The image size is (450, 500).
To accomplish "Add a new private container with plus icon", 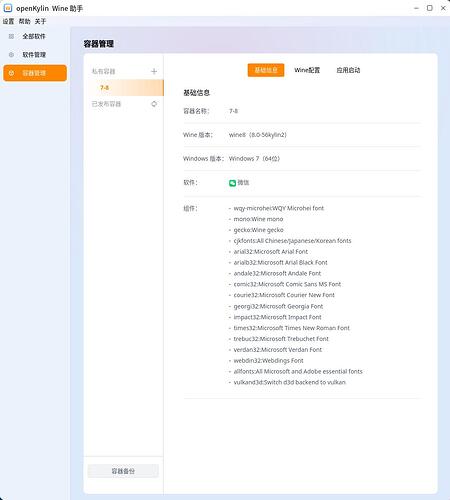I will [x=154, y=71].
